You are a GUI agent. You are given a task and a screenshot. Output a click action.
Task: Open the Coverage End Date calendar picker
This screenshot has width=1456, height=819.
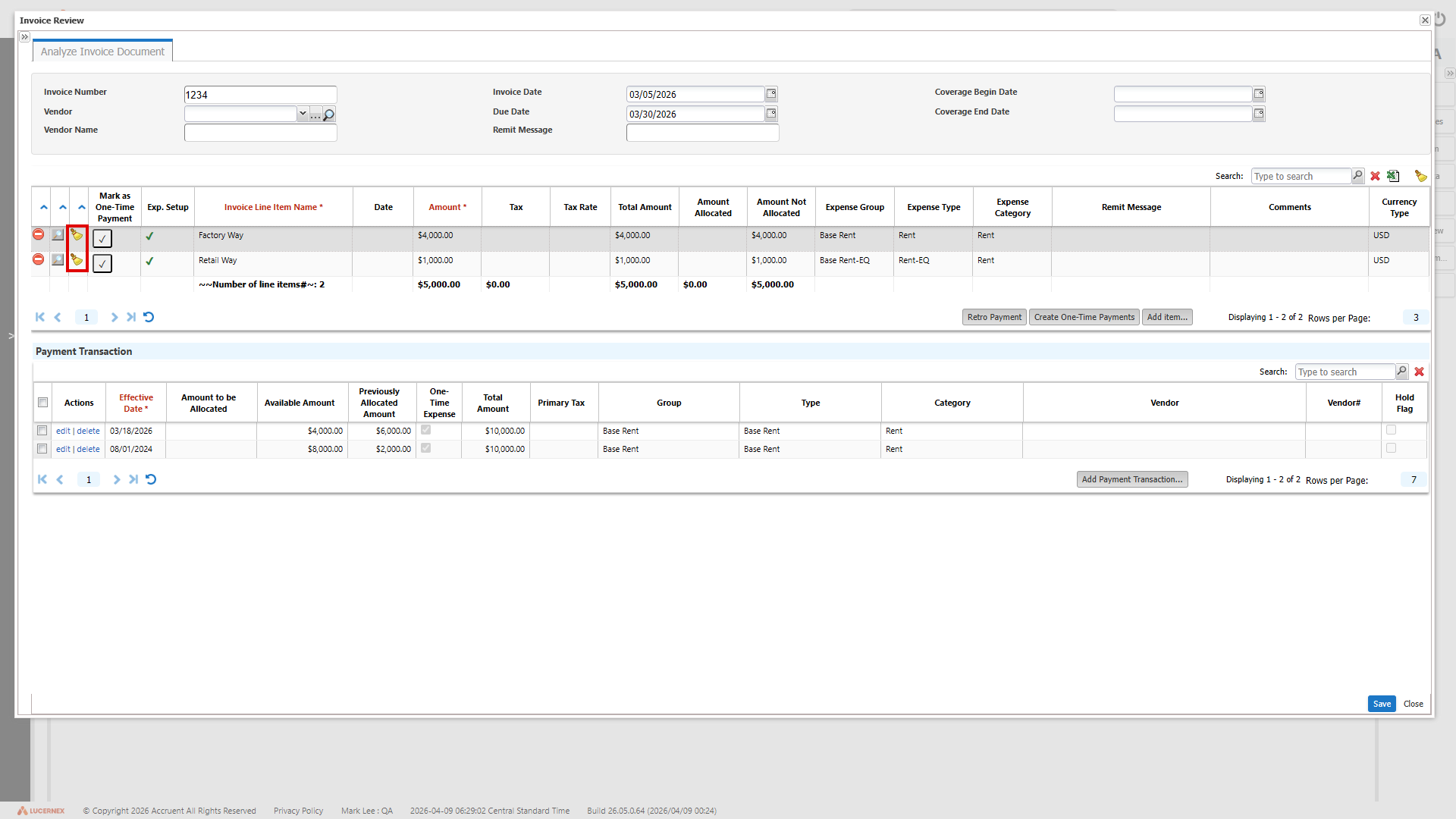point(1259,114)
